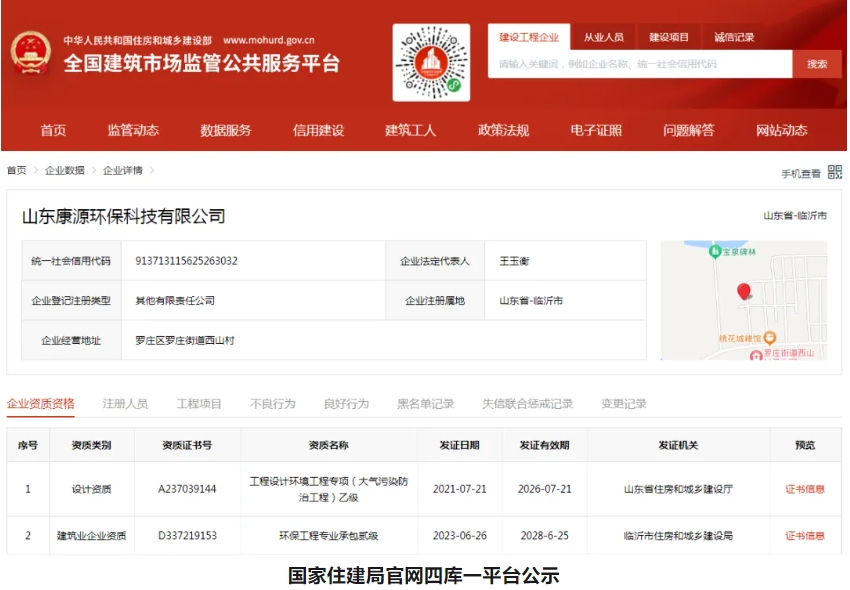The width and height of the screenshot is (850, 590).
Task: Click the 发证有效期 column header
Action: tap(544, 445)
